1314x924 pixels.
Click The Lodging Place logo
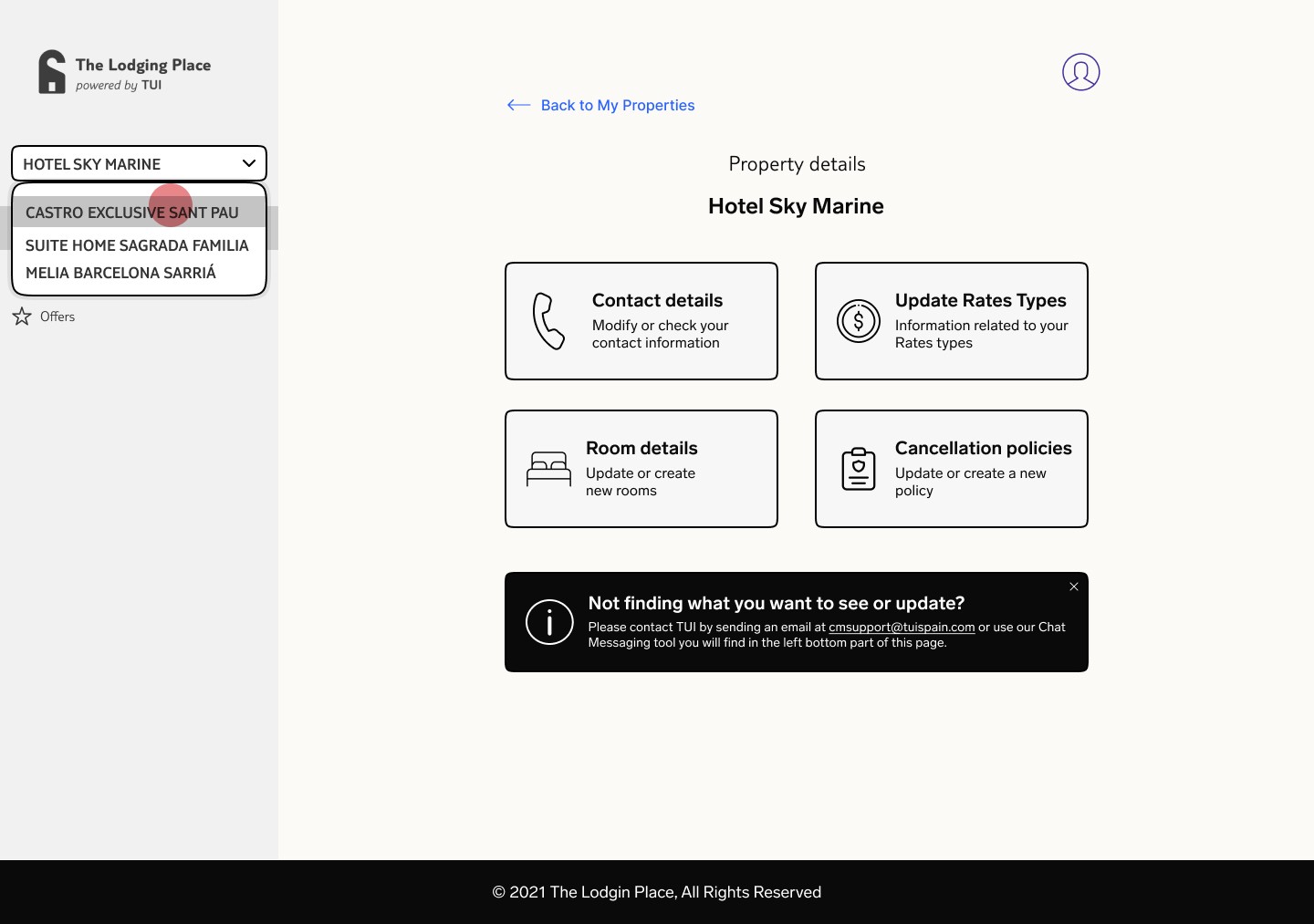click(125, 72)
